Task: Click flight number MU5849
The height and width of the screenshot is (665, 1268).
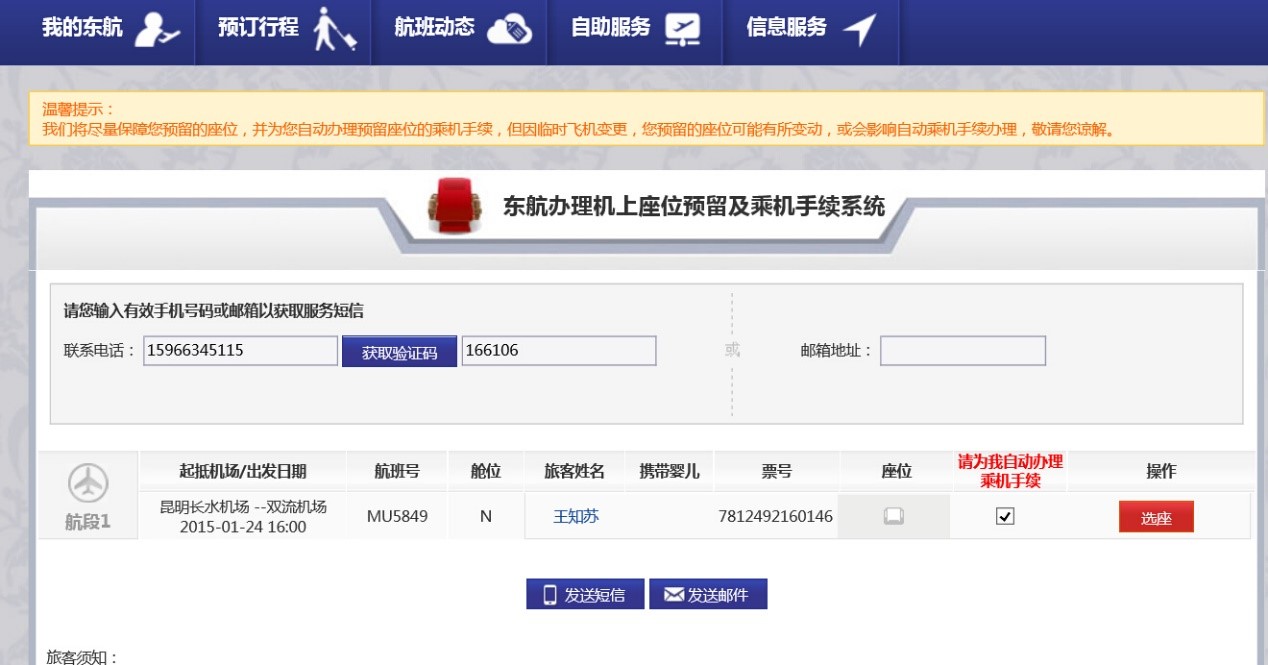Action: (397, 516)
